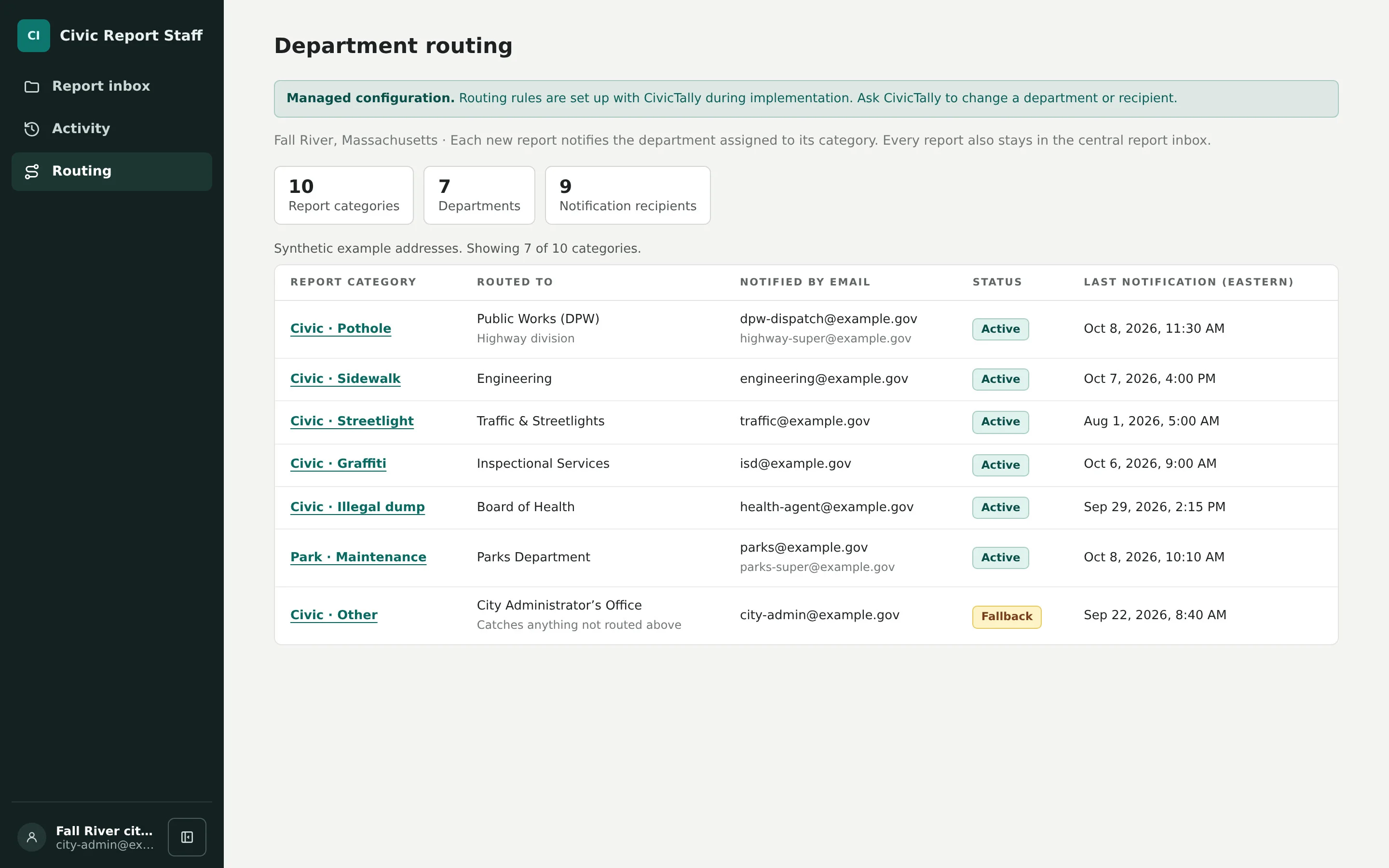Open the Civic · Streetlight category
This screenshot has width=1389, height=868.
(x=352, y=421)
